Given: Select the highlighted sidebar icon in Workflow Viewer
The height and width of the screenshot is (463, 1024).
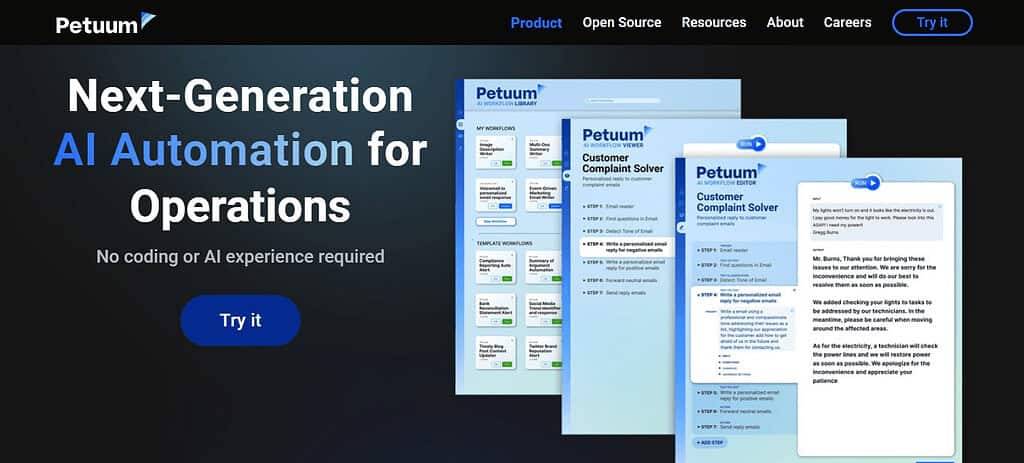Looking at the screenshot, I should point(566,176).
